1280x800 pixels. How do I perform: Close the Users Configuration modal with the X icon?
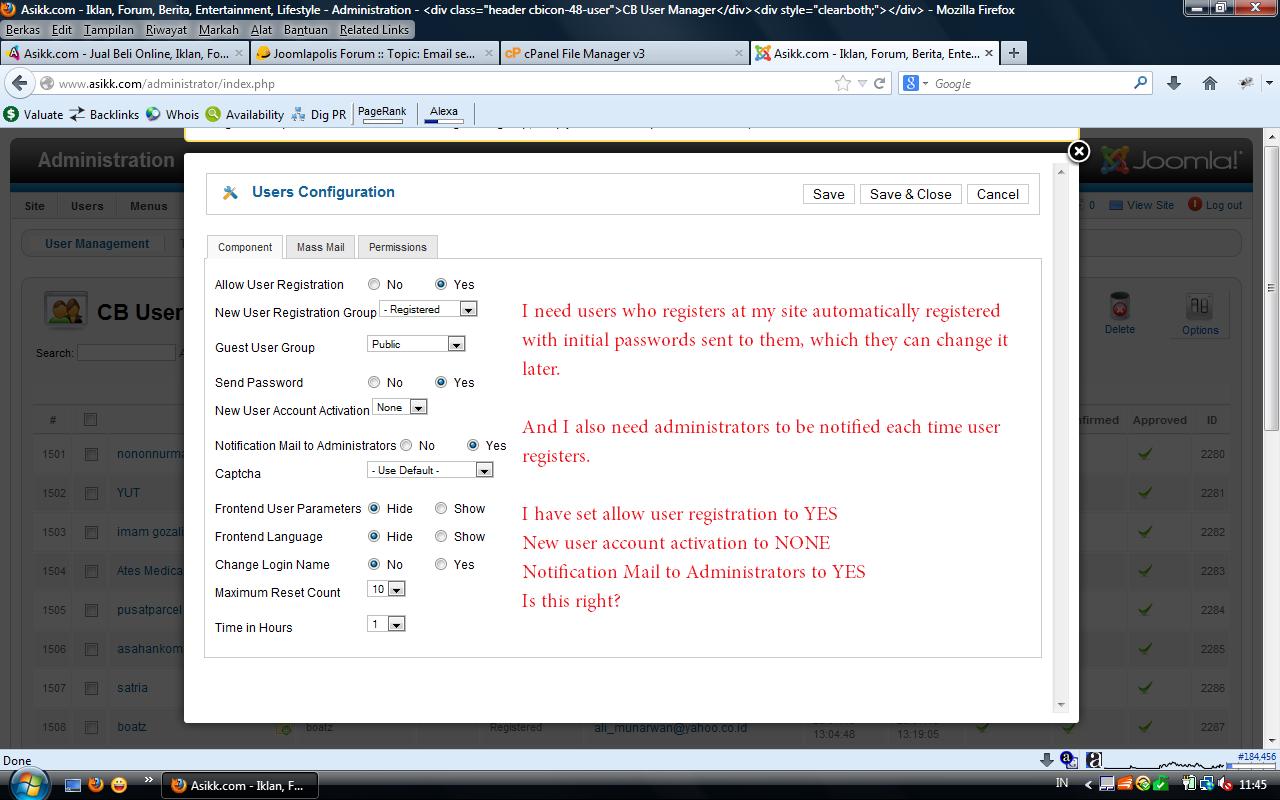(x=1078, y=151)
